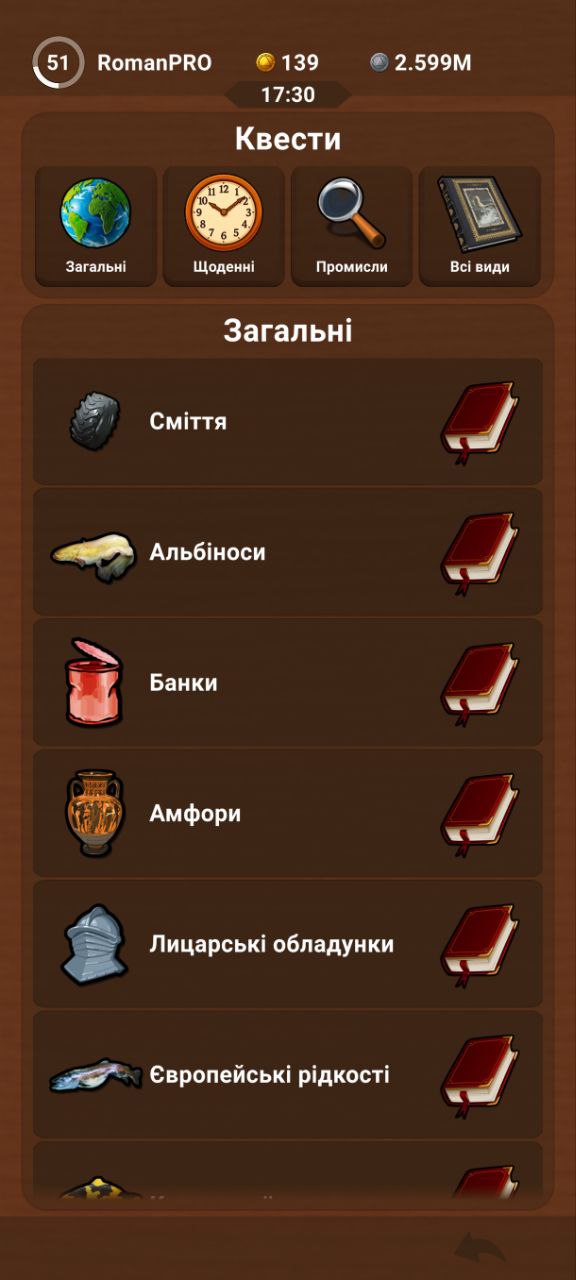Select the Амфори quest row
Image resolution: width=576 pixels, height=1280 pixels.
288,814
